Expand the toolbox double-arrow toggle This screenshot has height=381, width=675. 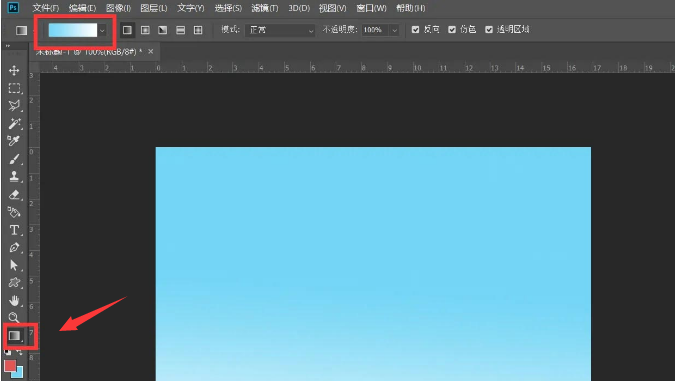click(x=8, y=46)
